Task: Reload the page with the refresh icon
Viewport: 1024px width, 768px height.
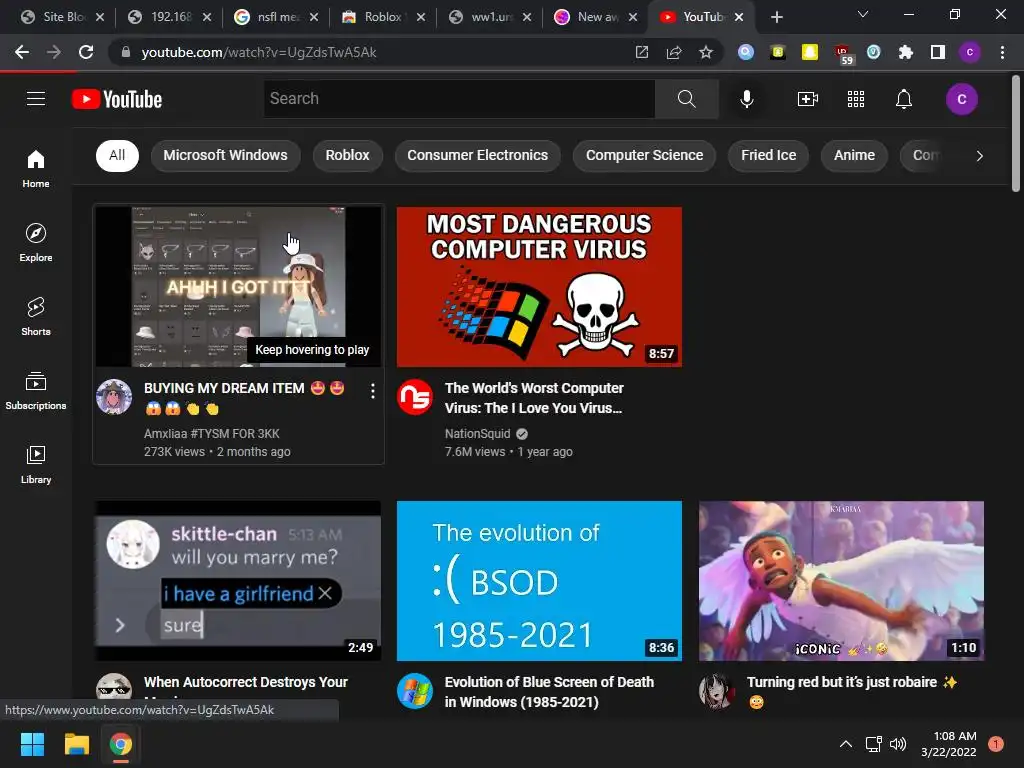Action: (86, 52)
